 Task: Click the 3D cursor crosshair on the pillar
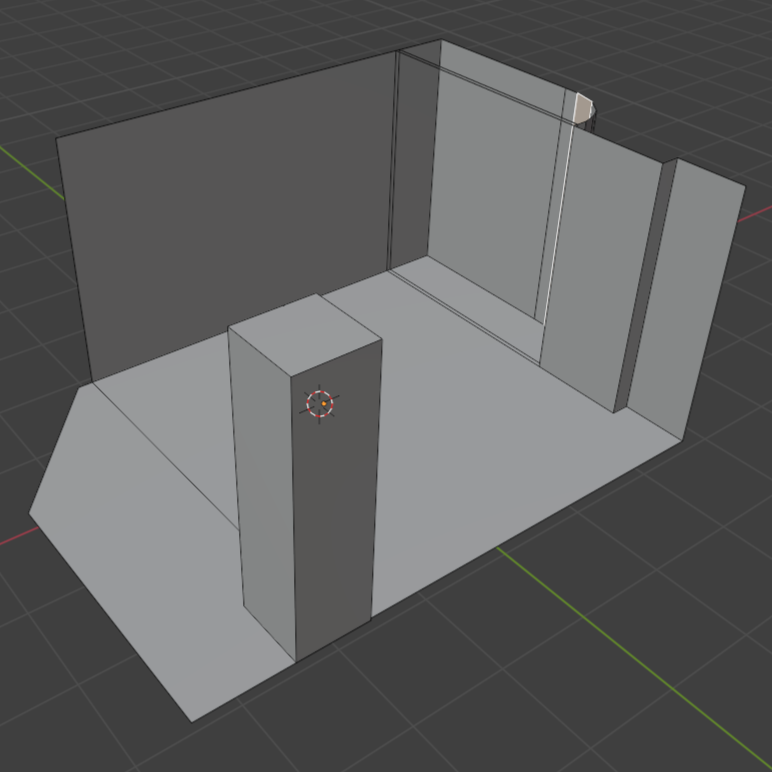320,404
